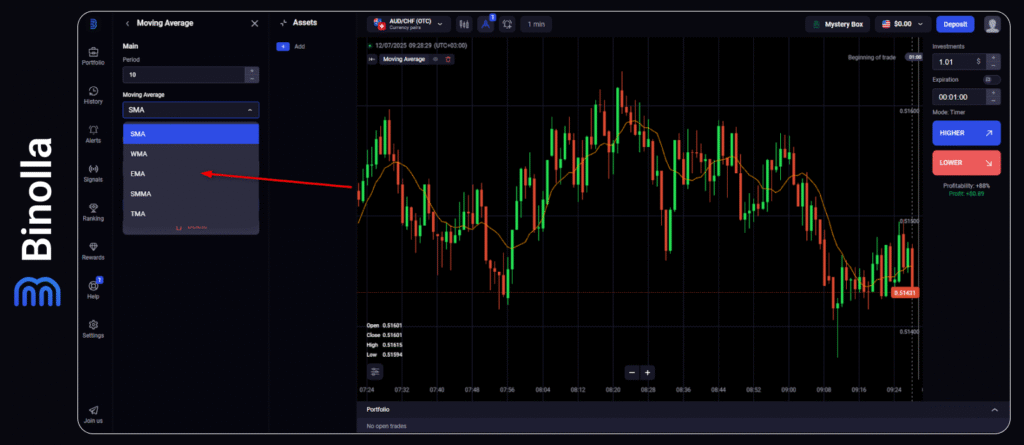Expand the Portfolio panel chevron
Image resolution: width=1024 pixels, height=445 pixels.
point(993,410)
